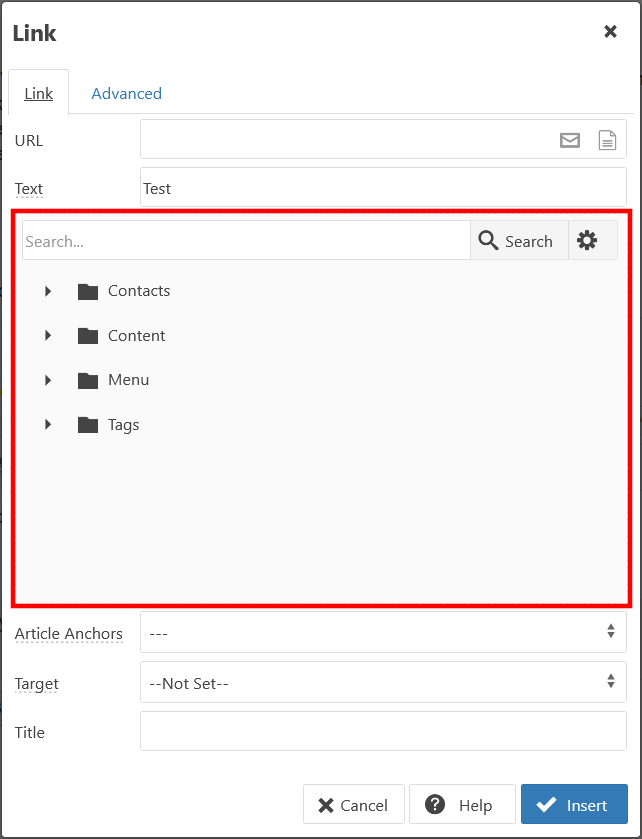Click the email envelope icon in URL field
Screen dimensions: 642x839
(570, 140)
